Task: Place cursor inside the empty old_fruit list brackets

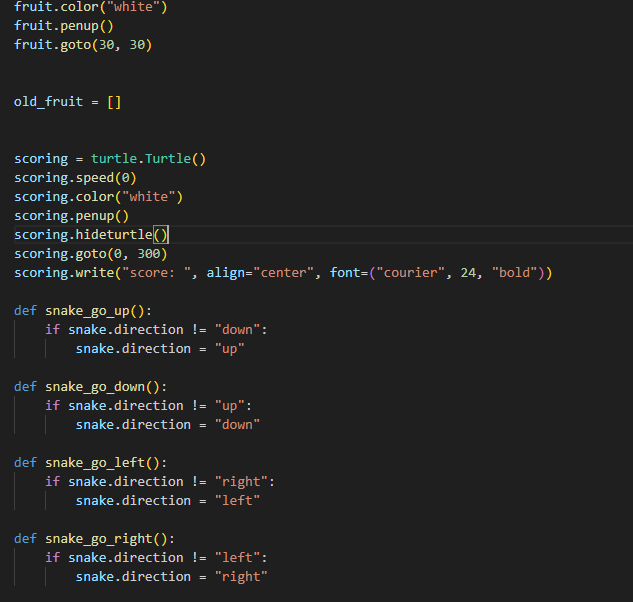Action: click(x=114, y=102)
